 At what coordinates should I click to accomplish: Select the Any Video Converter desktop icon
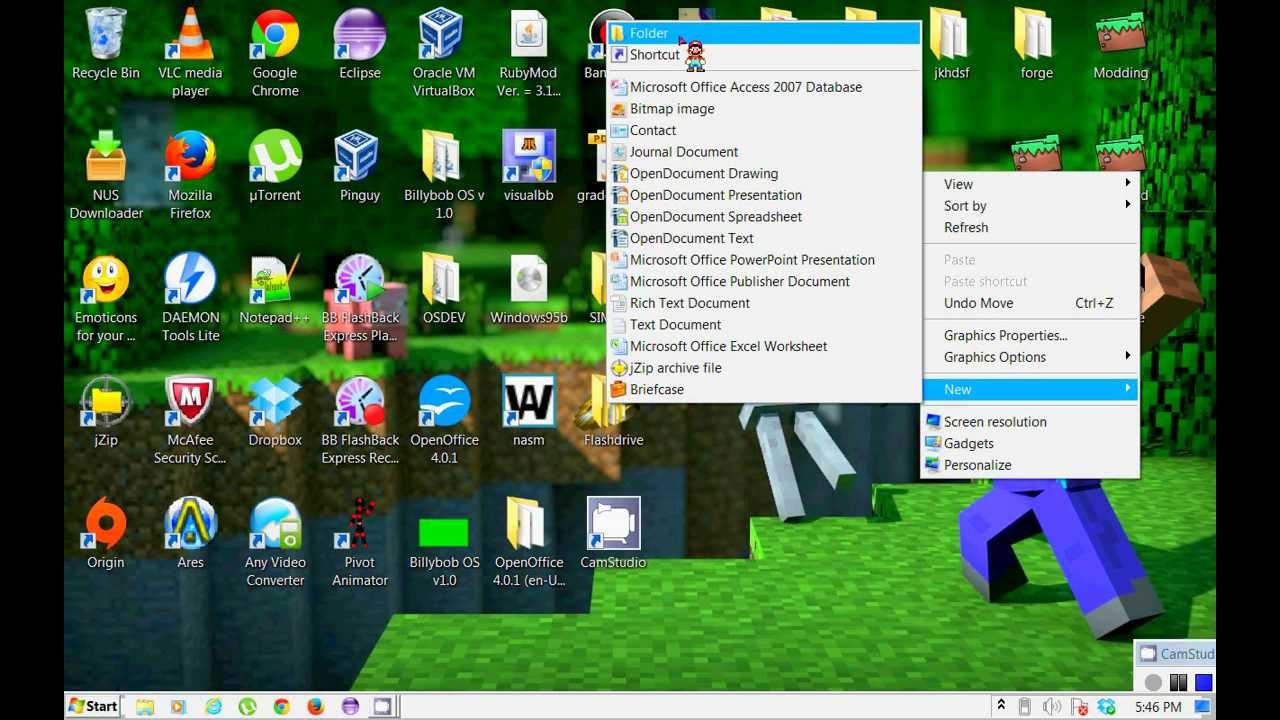275,543
